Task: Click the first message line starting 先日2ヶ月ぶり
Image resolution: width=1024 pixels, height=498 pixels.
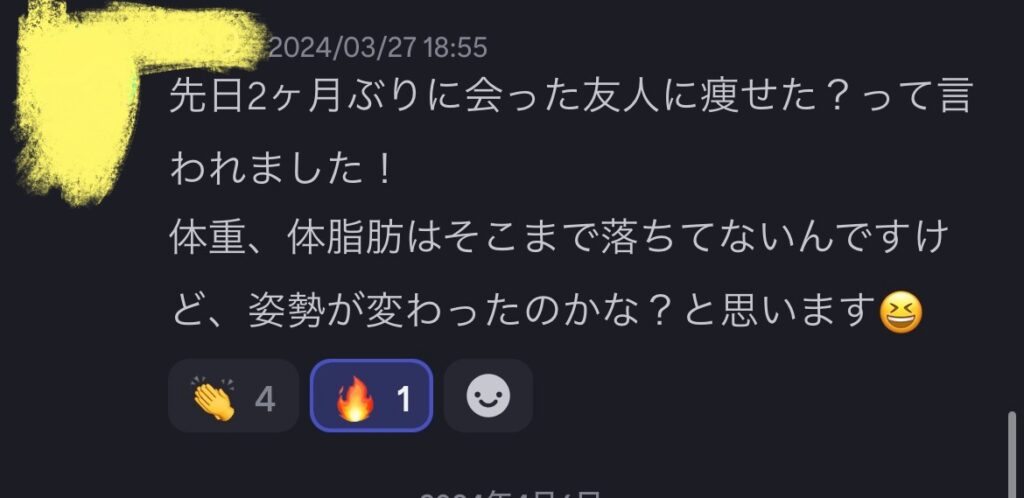Action: coord(571,97)
